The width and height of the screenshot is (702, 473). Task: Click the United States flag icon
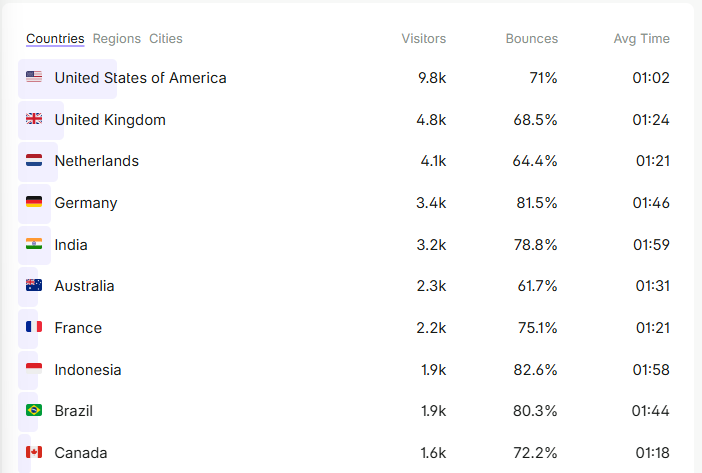coord(34,77)
